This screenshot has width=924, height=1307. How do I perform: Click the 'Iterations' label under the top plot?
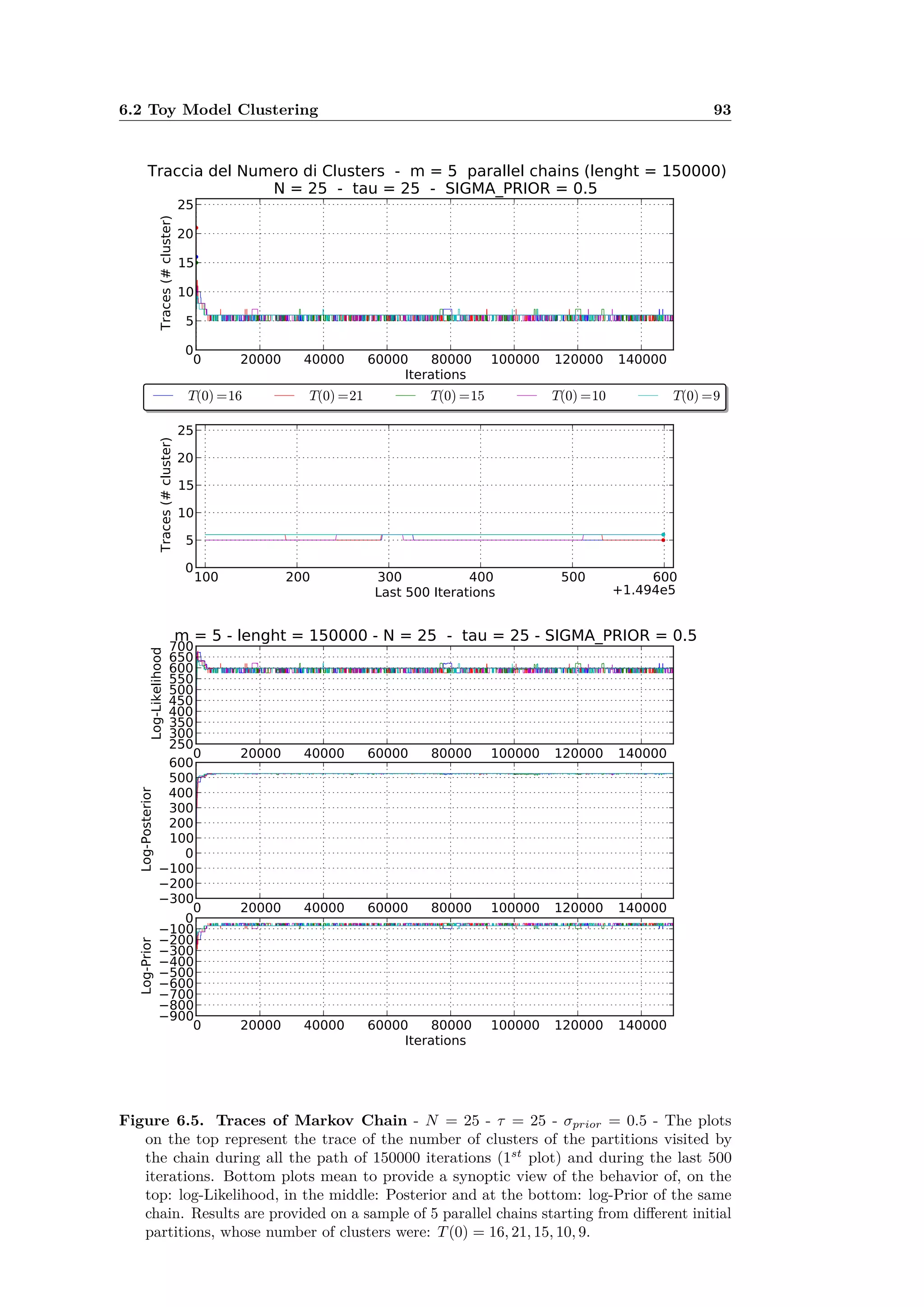(x=435, y=375)
